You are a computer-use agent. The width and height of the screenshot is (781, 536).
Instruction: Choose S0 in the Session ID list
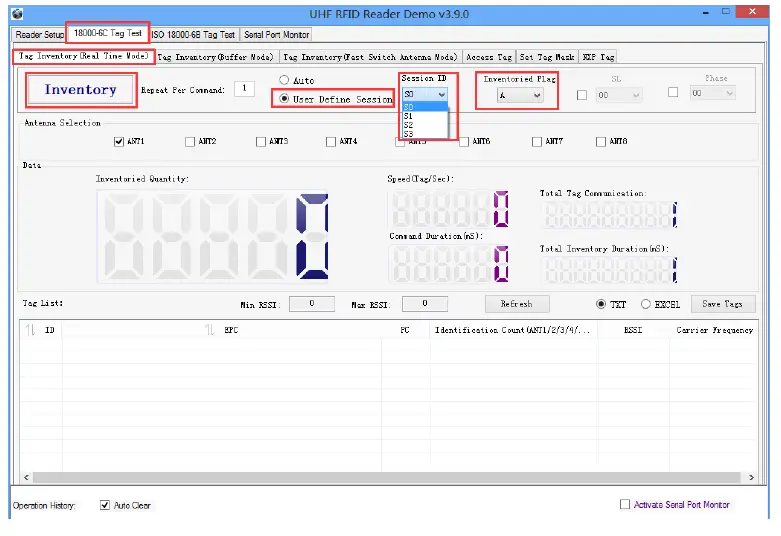point(424,107)
